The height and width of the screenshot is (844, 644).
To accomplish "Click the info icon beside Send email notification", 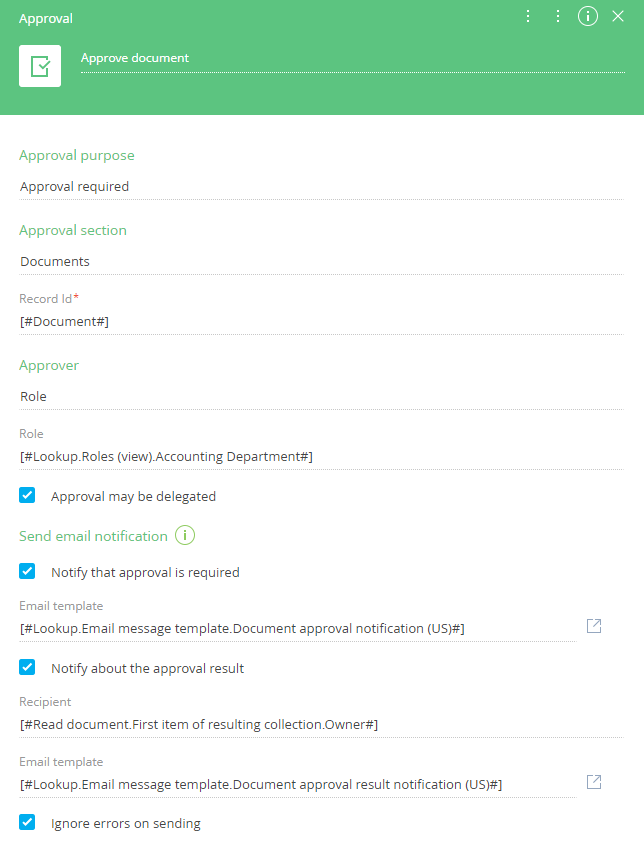I will pos(185,535).
